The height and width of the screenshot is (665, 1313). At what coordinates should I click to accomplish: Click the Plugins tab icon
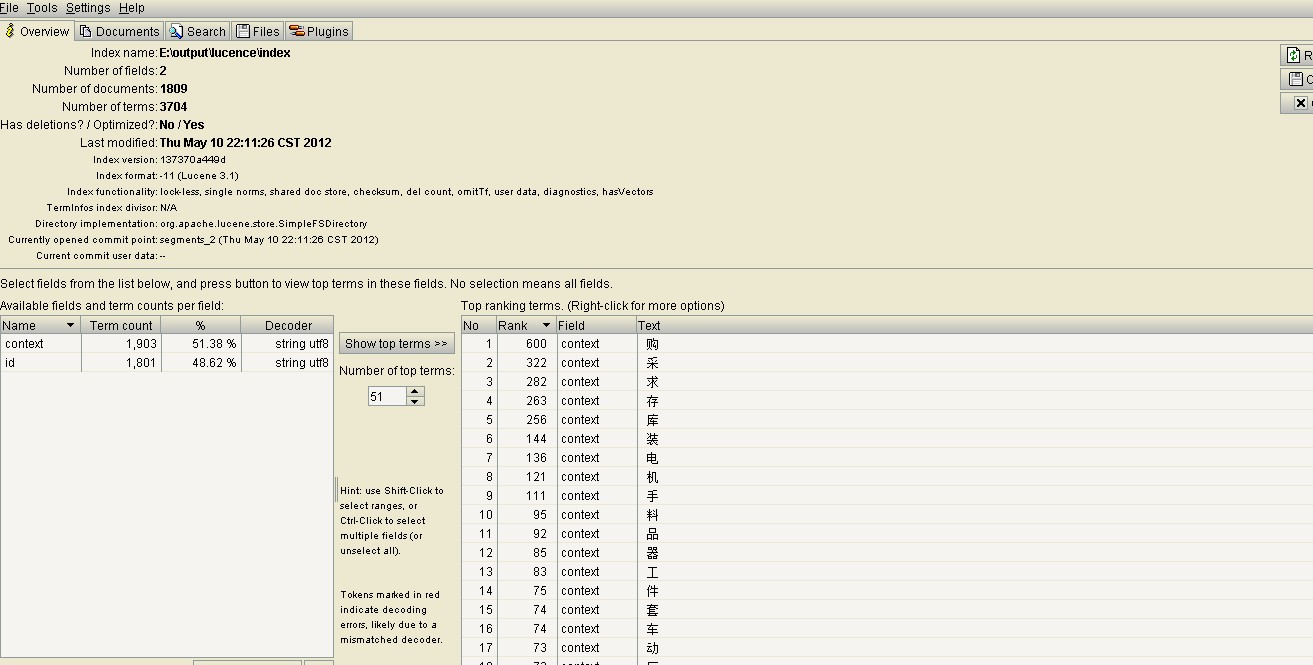click(296, 31)
